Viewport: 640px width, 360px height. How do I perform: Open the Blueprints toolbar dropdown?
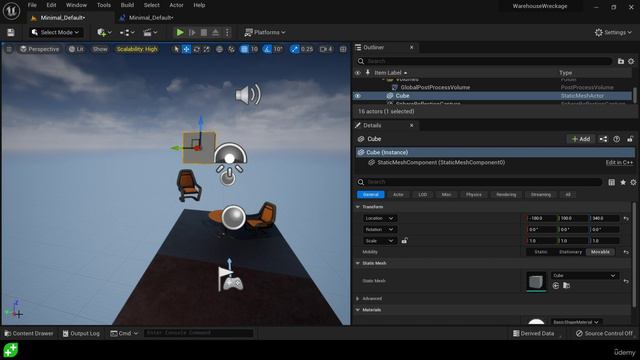point(127,32)
